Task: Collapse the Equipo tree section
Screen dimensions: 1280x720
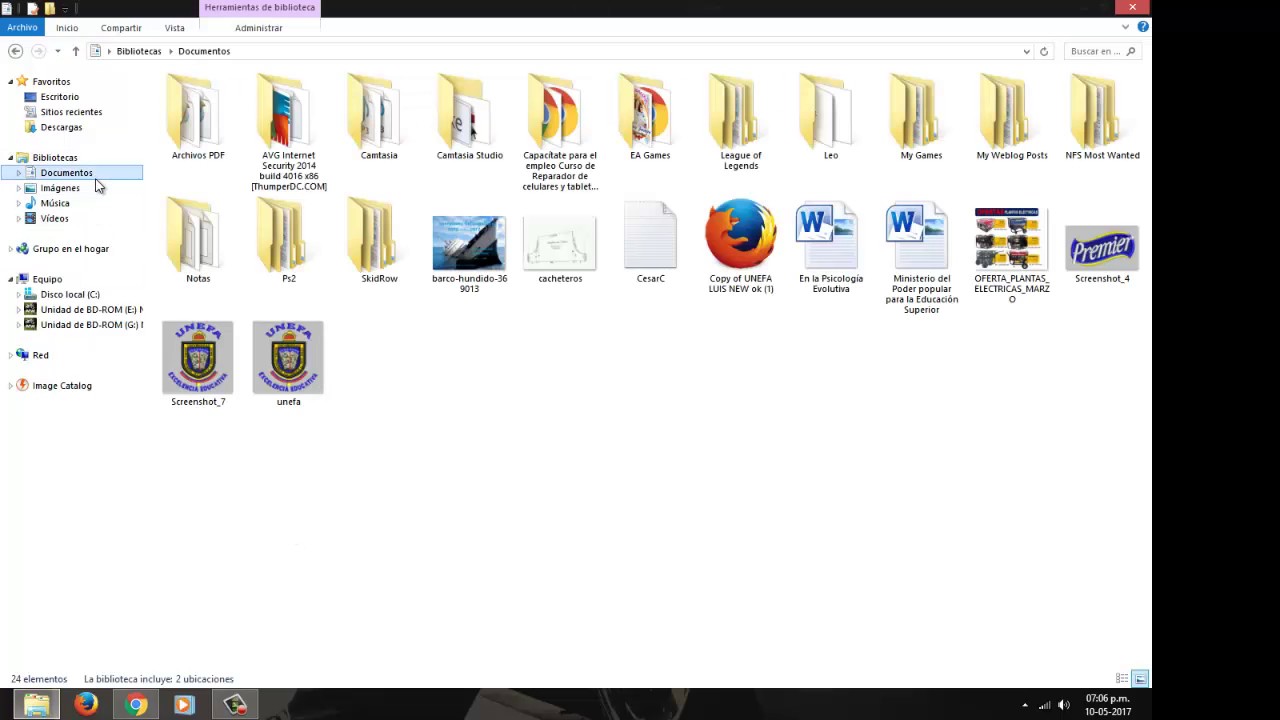Action: pyautogui.click(x=10, y=279)
